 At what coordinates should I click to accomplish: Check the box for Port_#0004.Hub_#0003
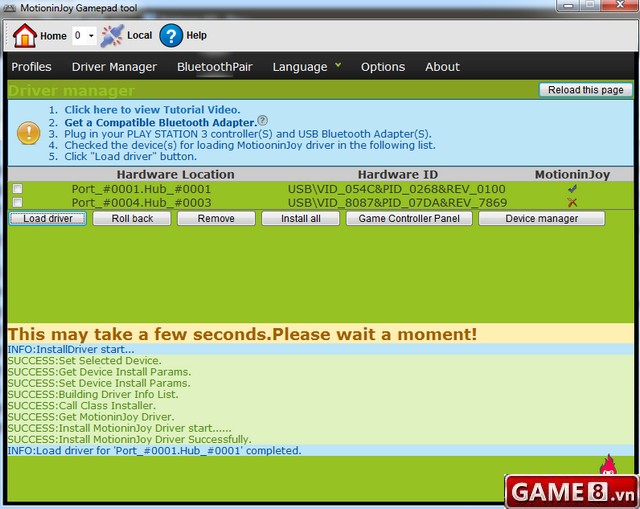point(17,202)
